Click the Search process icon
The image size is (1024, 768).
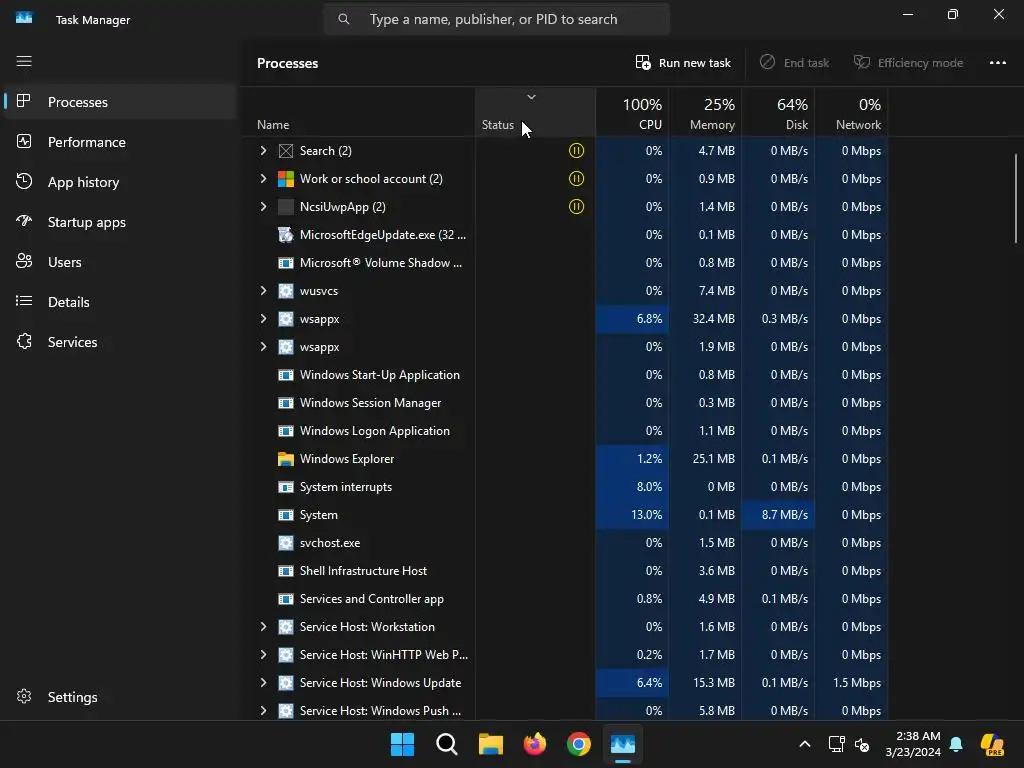[x=285, y=151]
